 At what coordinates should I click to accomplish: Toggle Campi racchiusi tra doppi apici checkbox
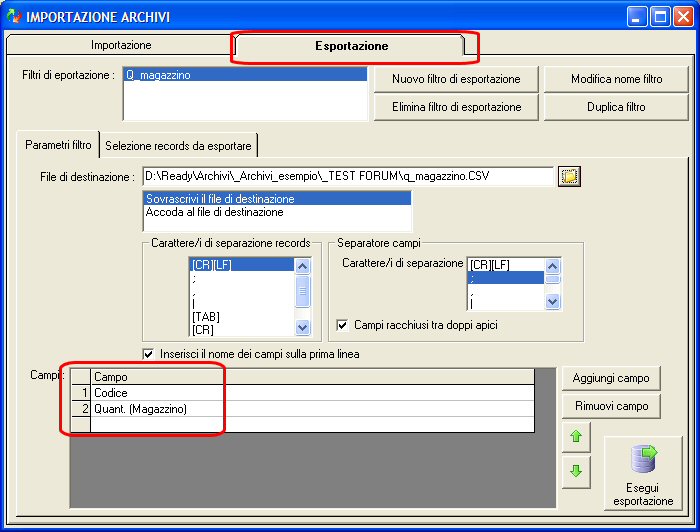tap(342, 325)
